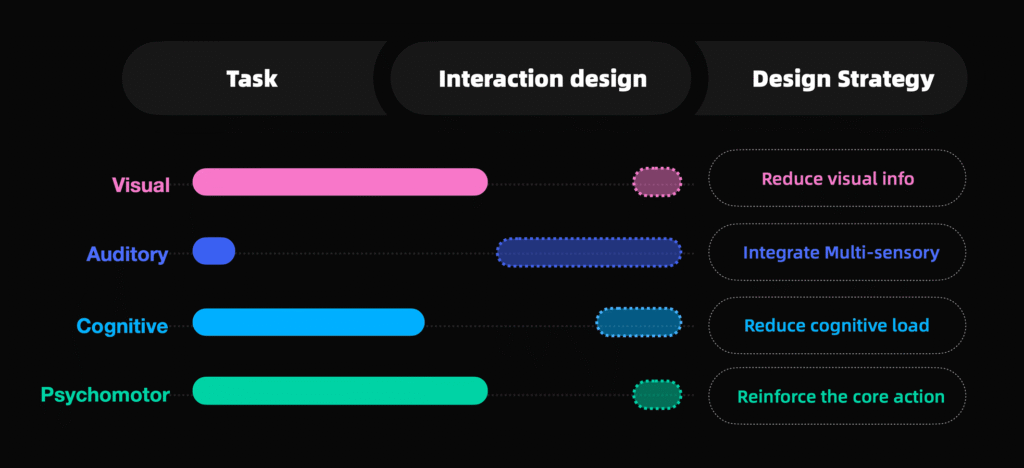The height and width of the screenshot is (468, 1024).
Task: Select the solid light-blue Cognitive task bar
Action: click(x=308, y=322)
